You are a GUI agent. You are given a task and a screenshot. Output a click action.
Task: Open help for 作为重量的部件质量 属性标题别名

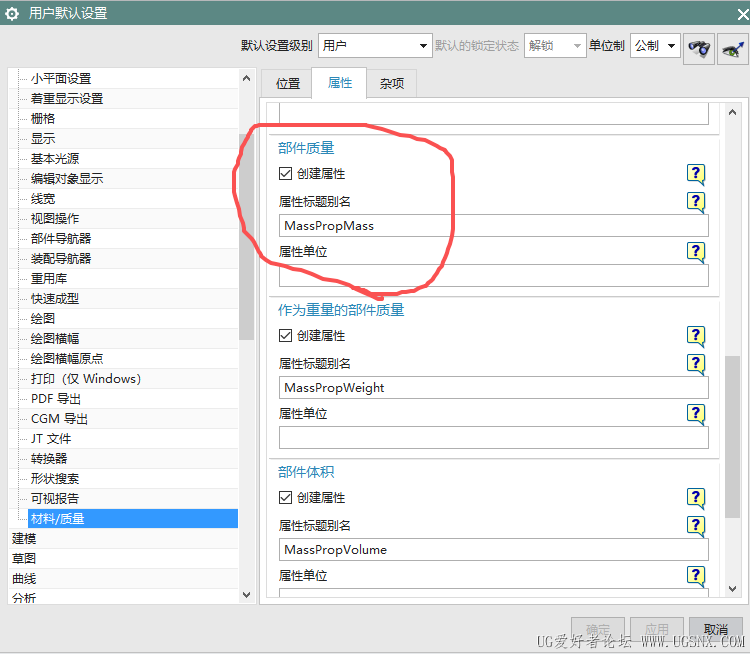click(696, 364)
